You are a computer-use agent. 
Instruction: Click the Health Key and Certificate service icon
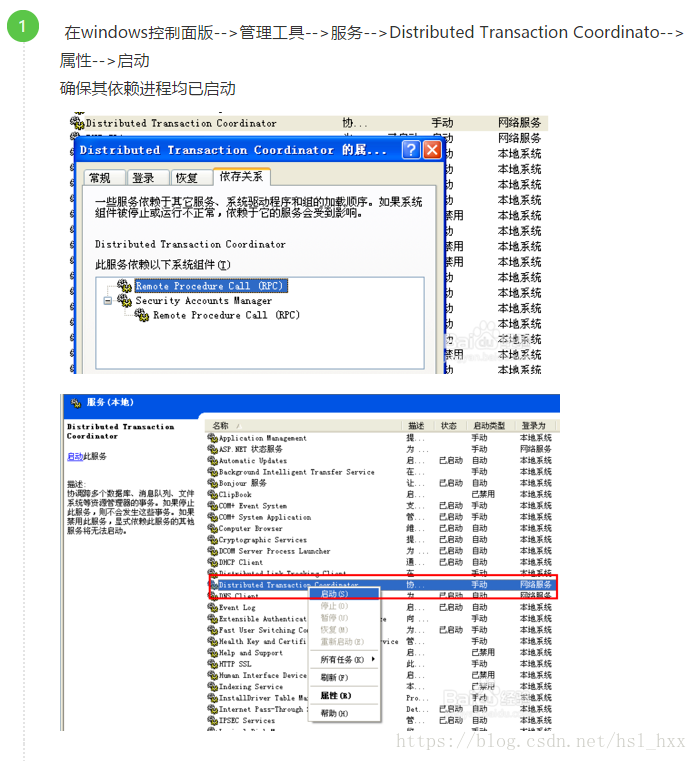coord(213,641)
